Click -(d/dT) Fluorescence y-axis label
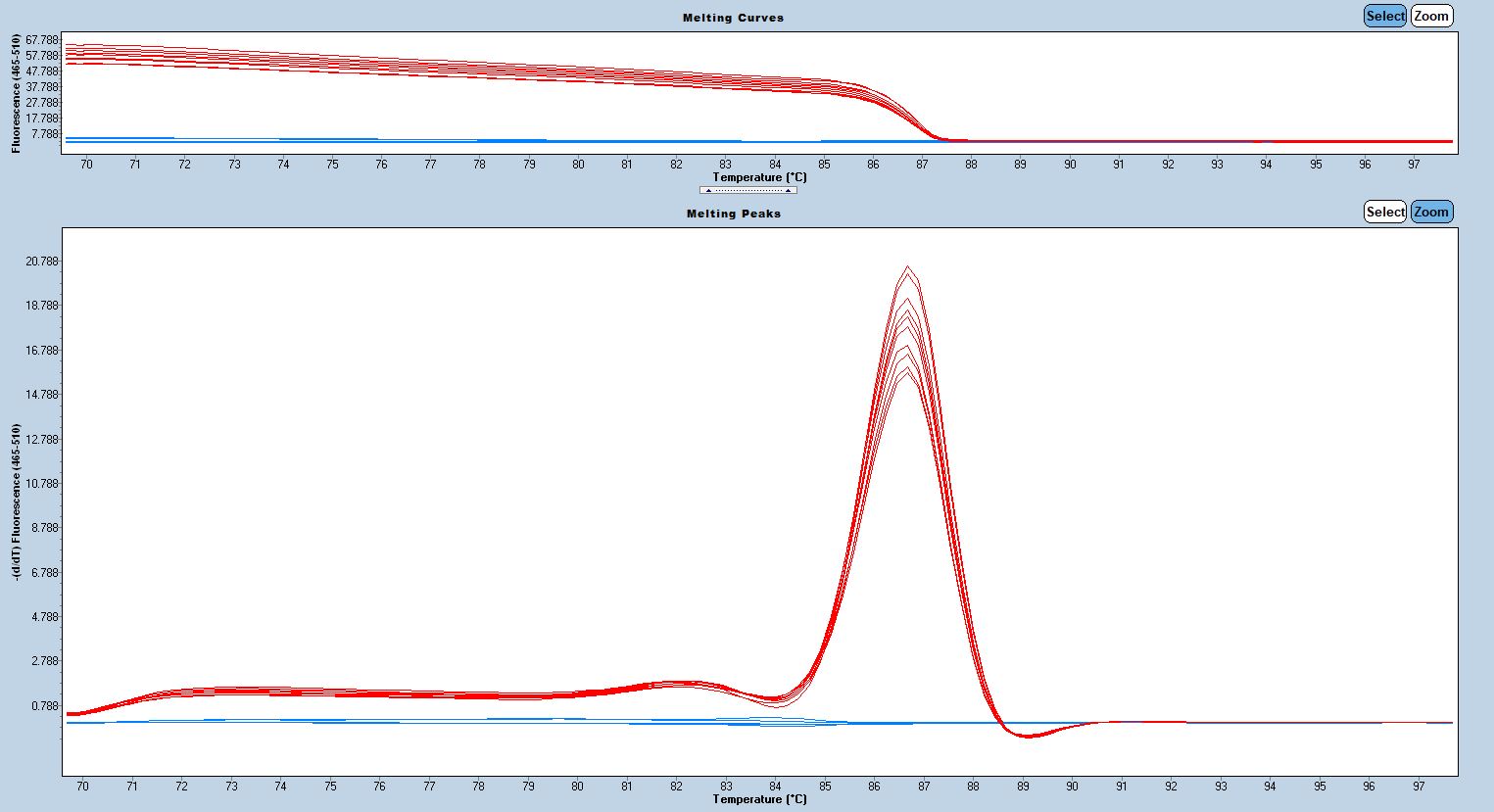The width and height of the screenshot is (1494, 812). 17,502
